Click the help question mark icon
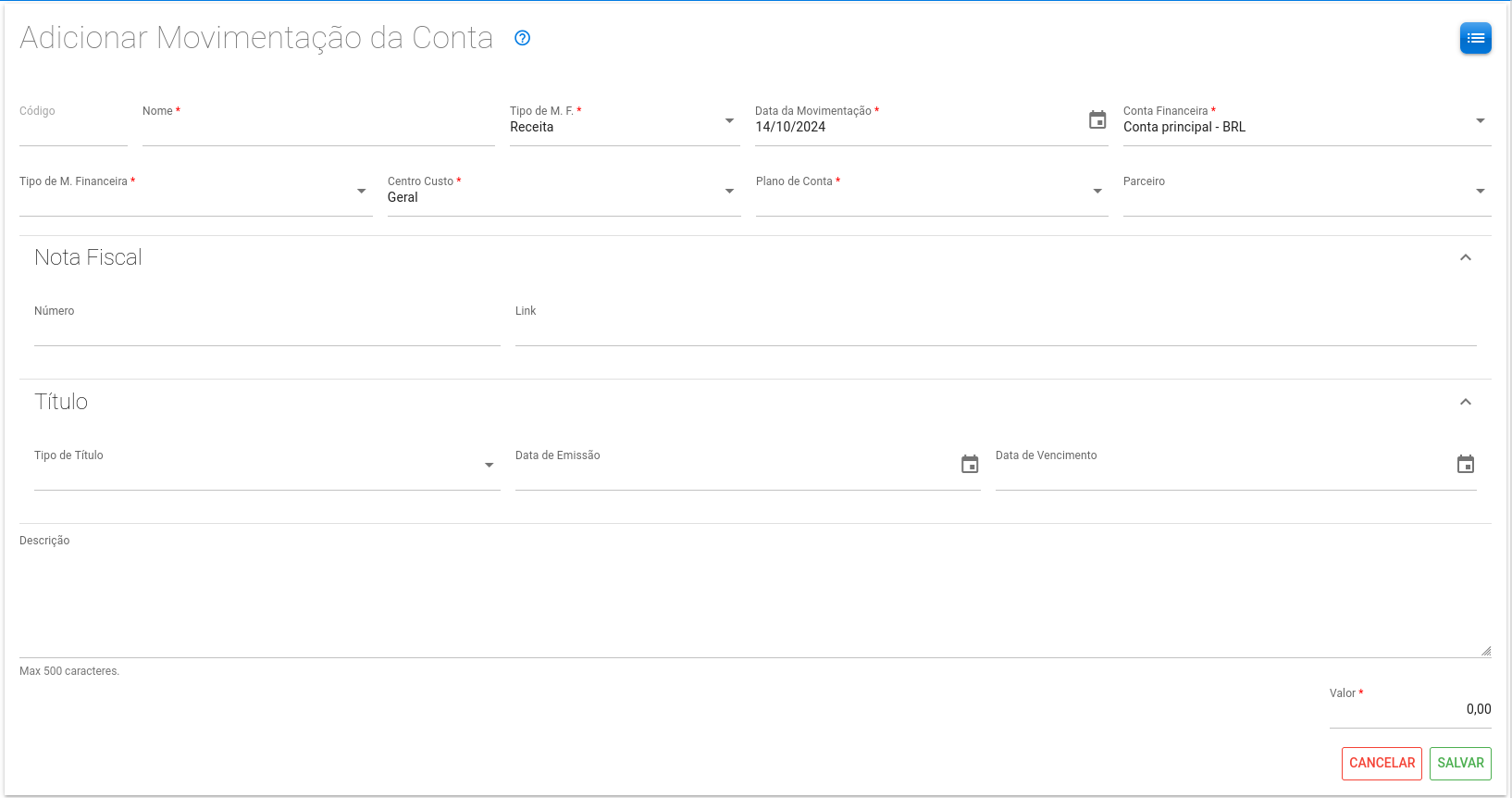The width and height of the screenshot is (1512, 798). 523,38
